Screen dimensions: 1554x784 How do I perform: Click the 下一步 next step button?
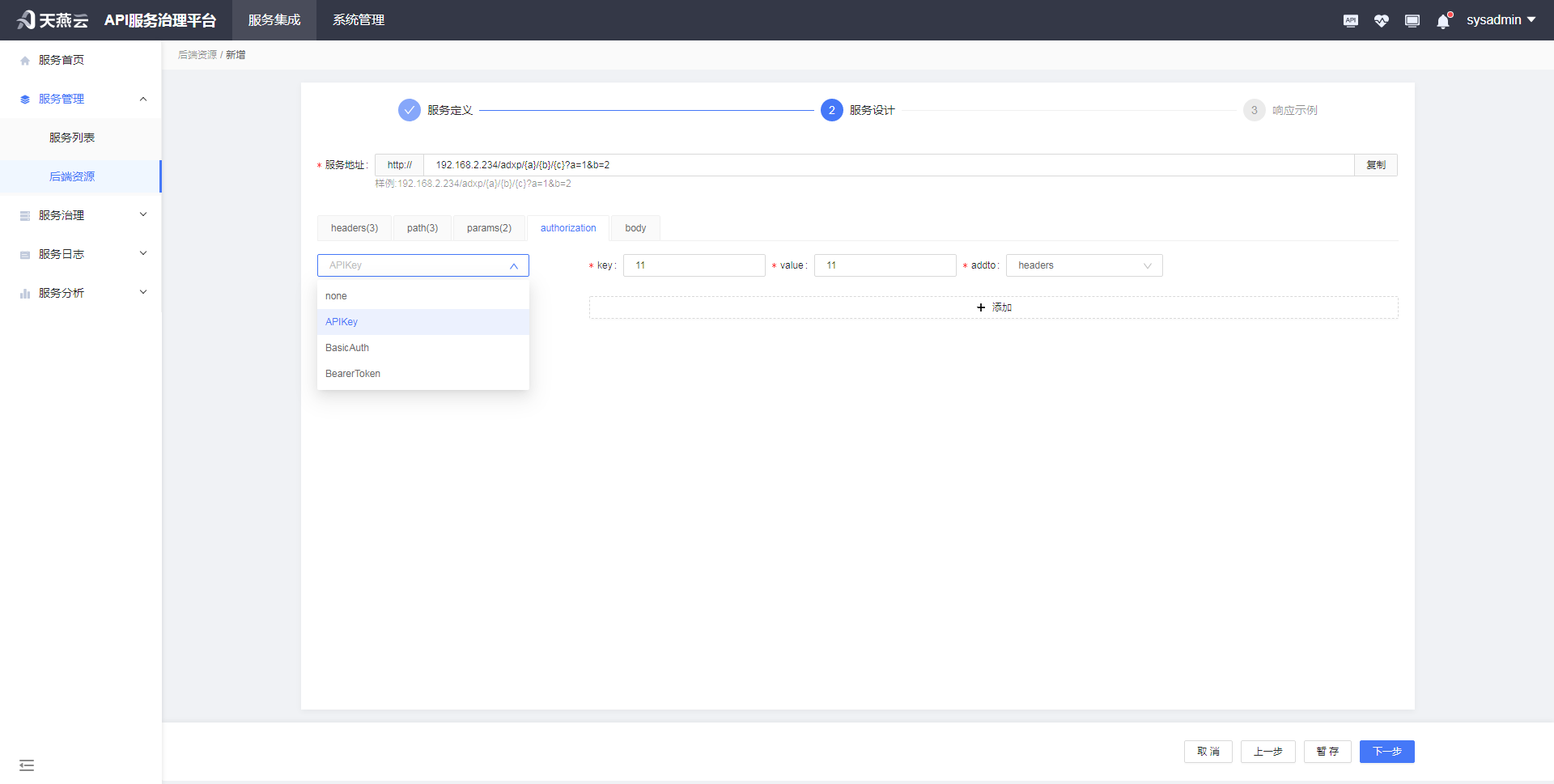(x=1387, y=751)
